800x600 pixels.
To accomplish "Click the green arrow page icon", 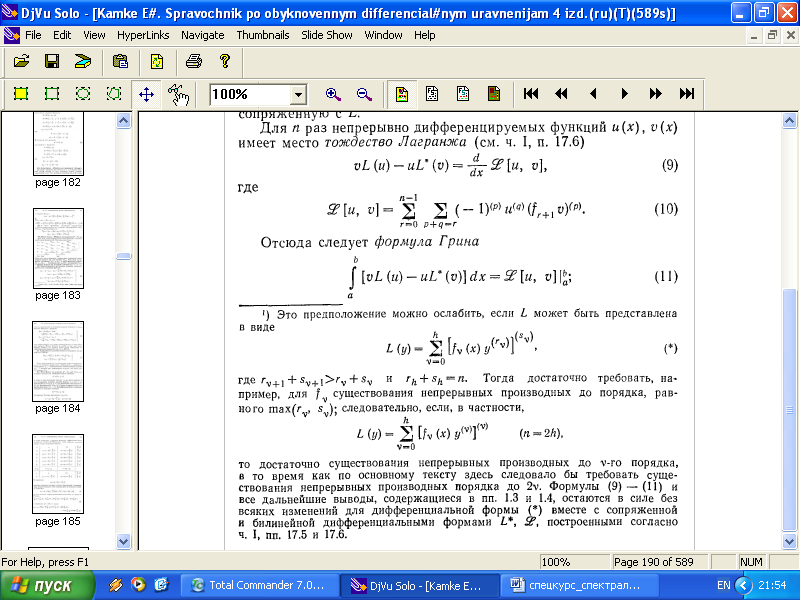I will coord(157,62).
